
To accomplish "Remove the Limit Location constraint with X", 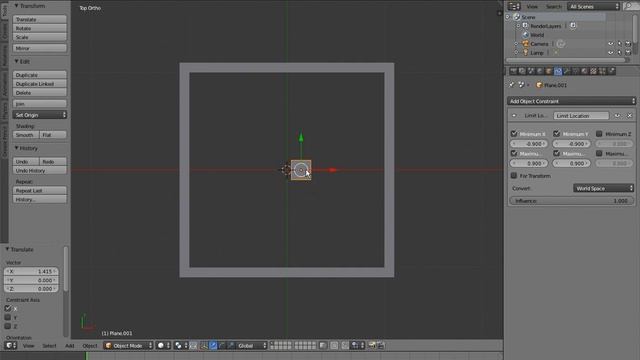I will click(x=629, y=116).
